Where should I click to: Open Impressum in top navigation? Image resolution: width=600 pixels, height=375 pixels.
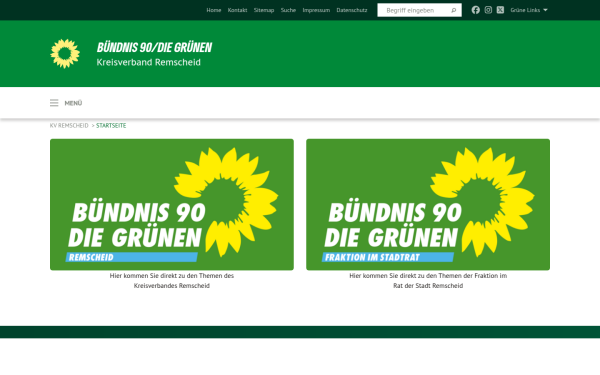point(316,10)
